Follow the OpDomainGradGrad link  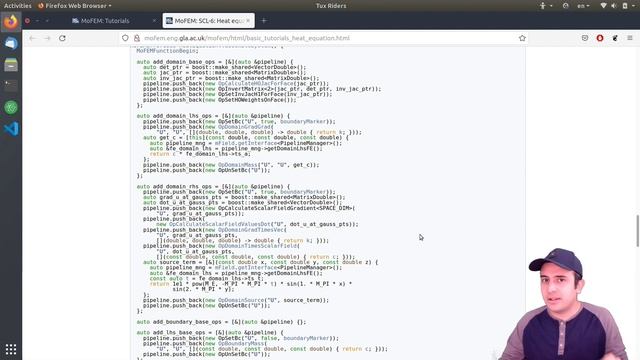point(244,127)
